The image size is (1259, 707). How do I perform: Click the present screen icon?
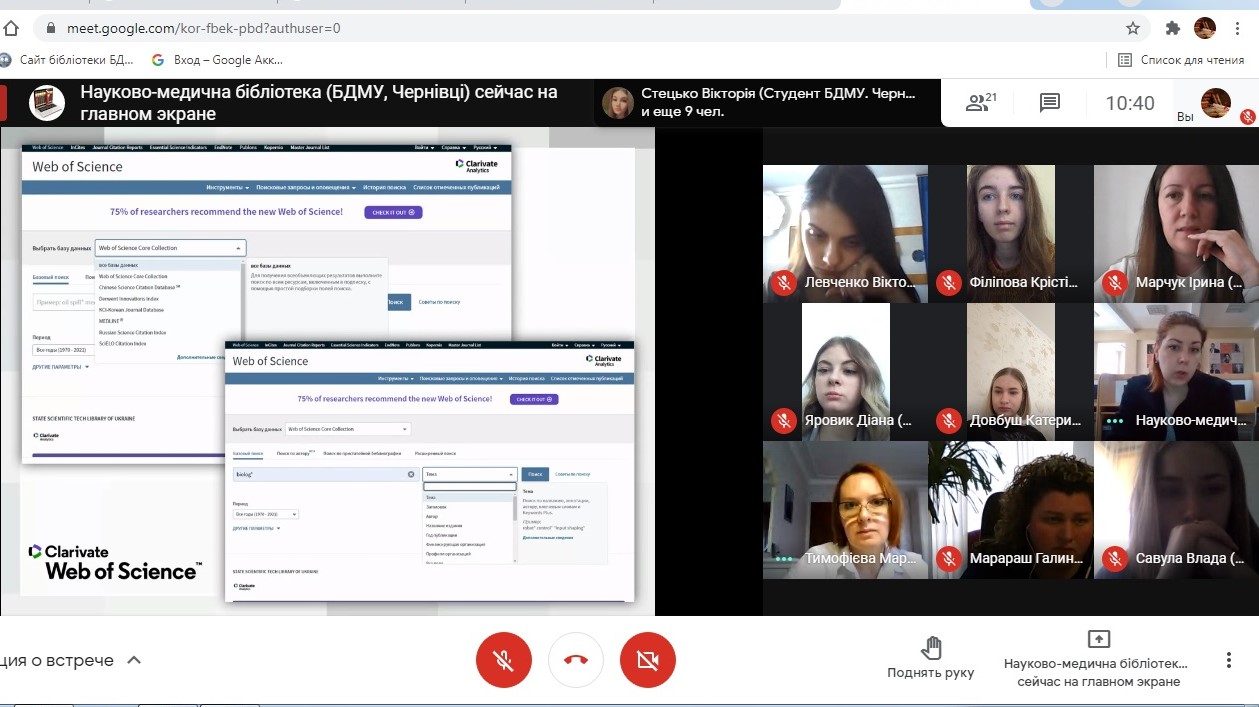[x=1098, y=639]
